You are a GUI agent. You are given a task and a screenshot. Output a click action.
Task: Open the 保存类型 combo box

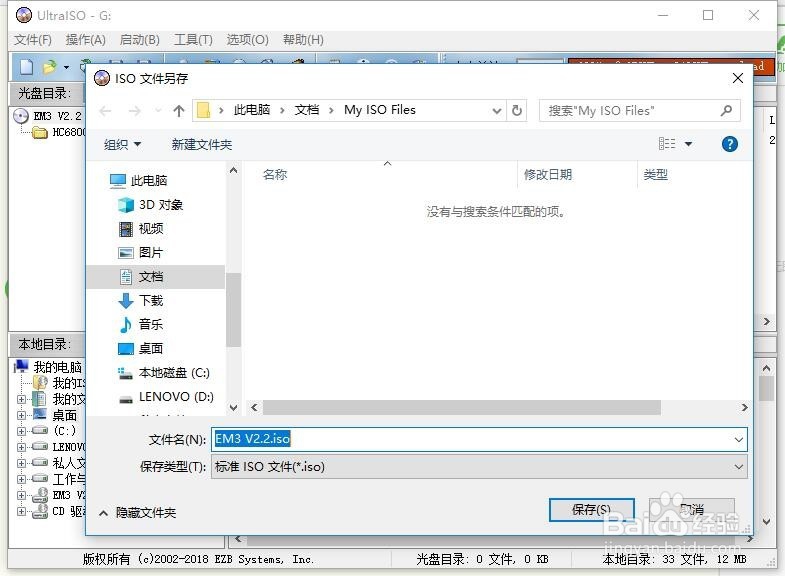pos(479,467)
